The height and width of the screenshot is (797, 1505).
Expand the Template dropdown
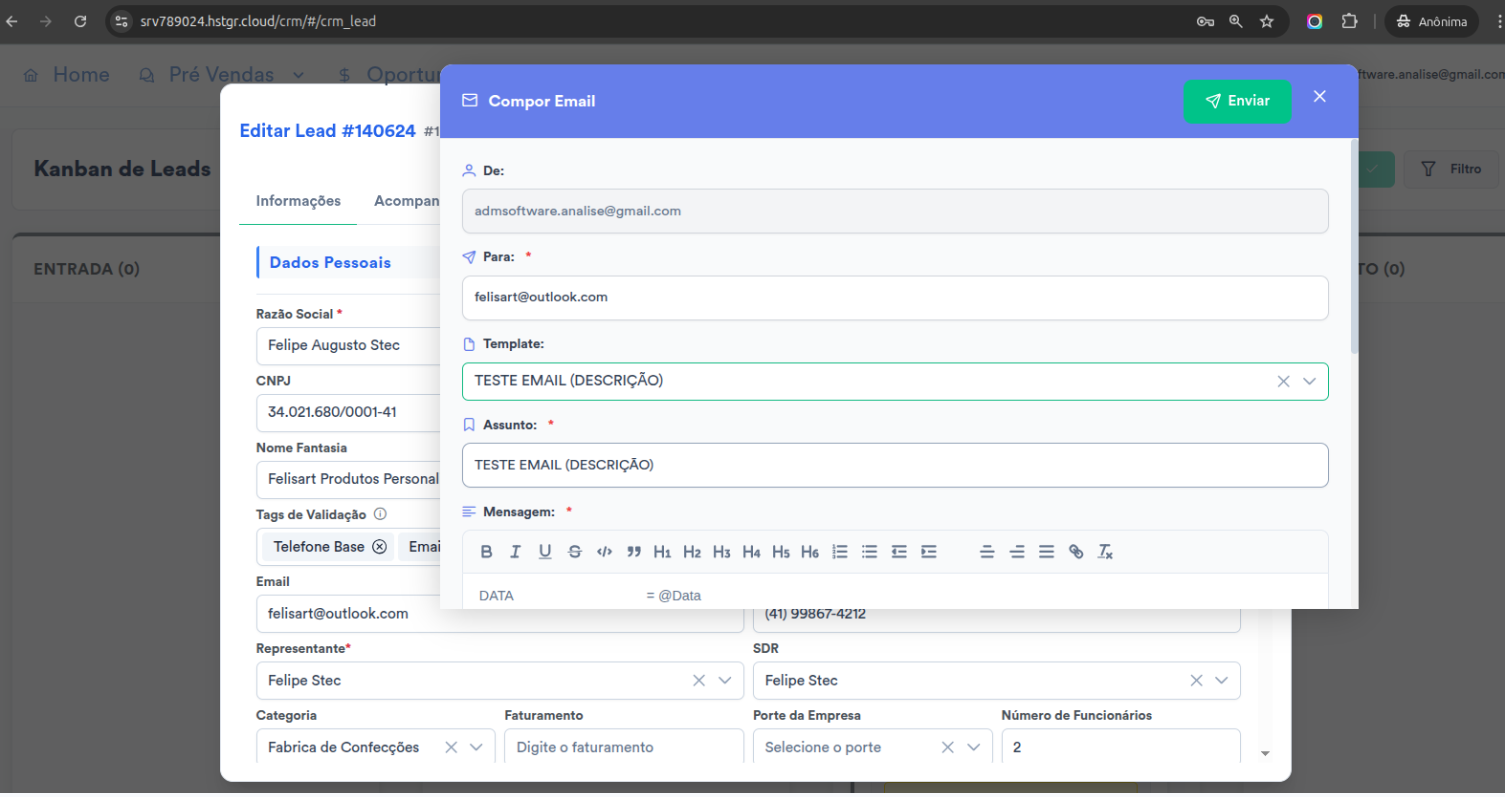click(1309, 381)
